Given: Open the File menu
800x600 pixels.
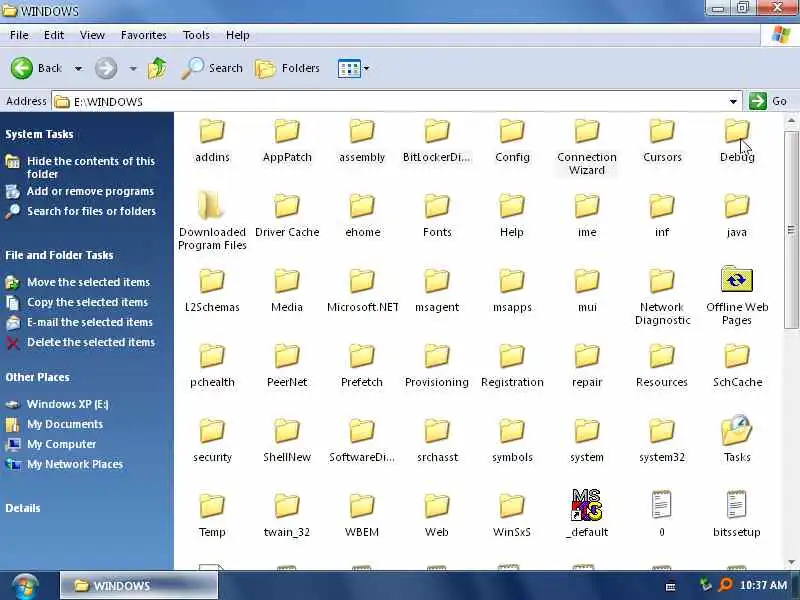Looking at the screenshot, I should tap(19, 35).
